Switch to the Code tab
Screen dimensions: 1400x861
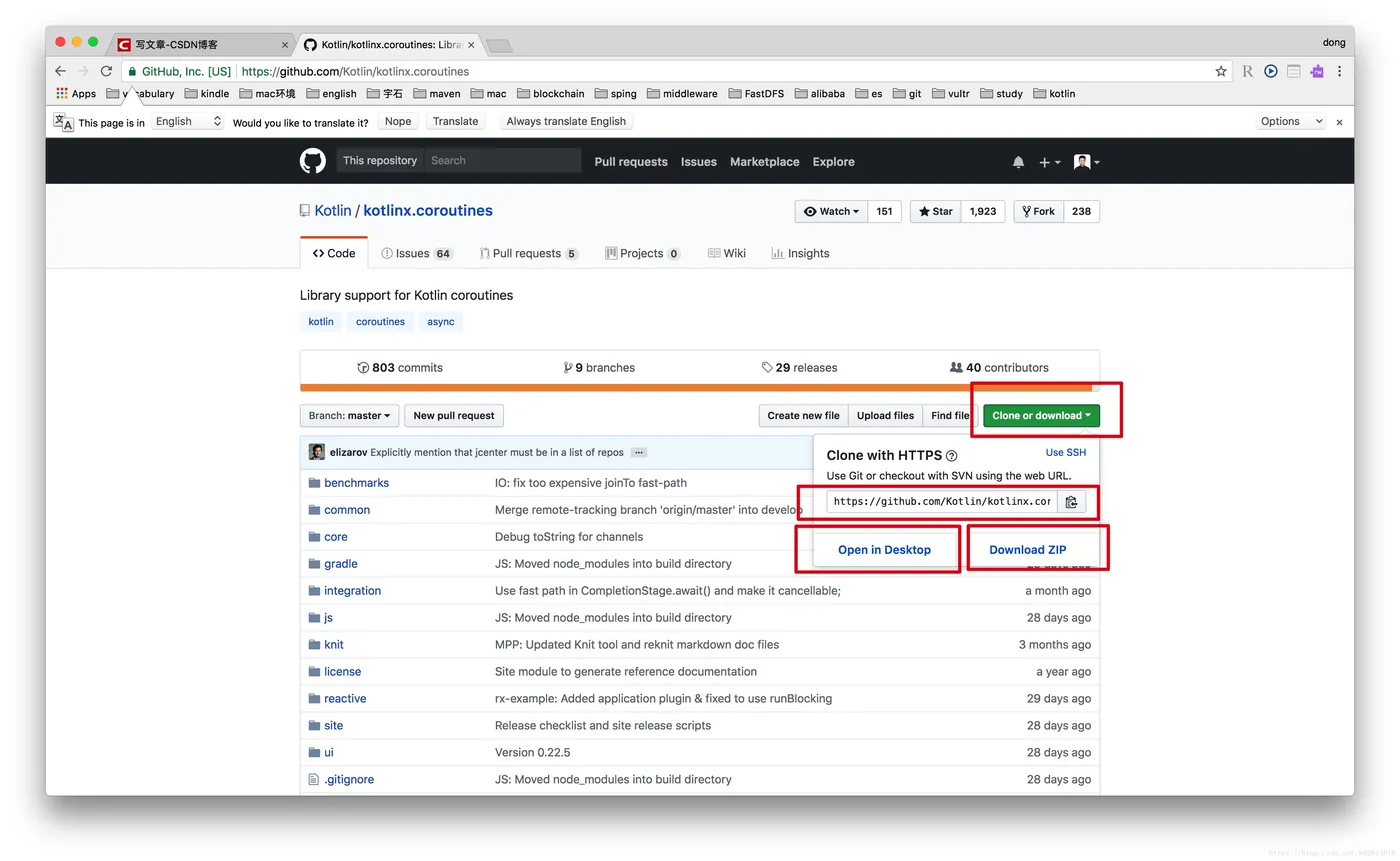point(334,253)
